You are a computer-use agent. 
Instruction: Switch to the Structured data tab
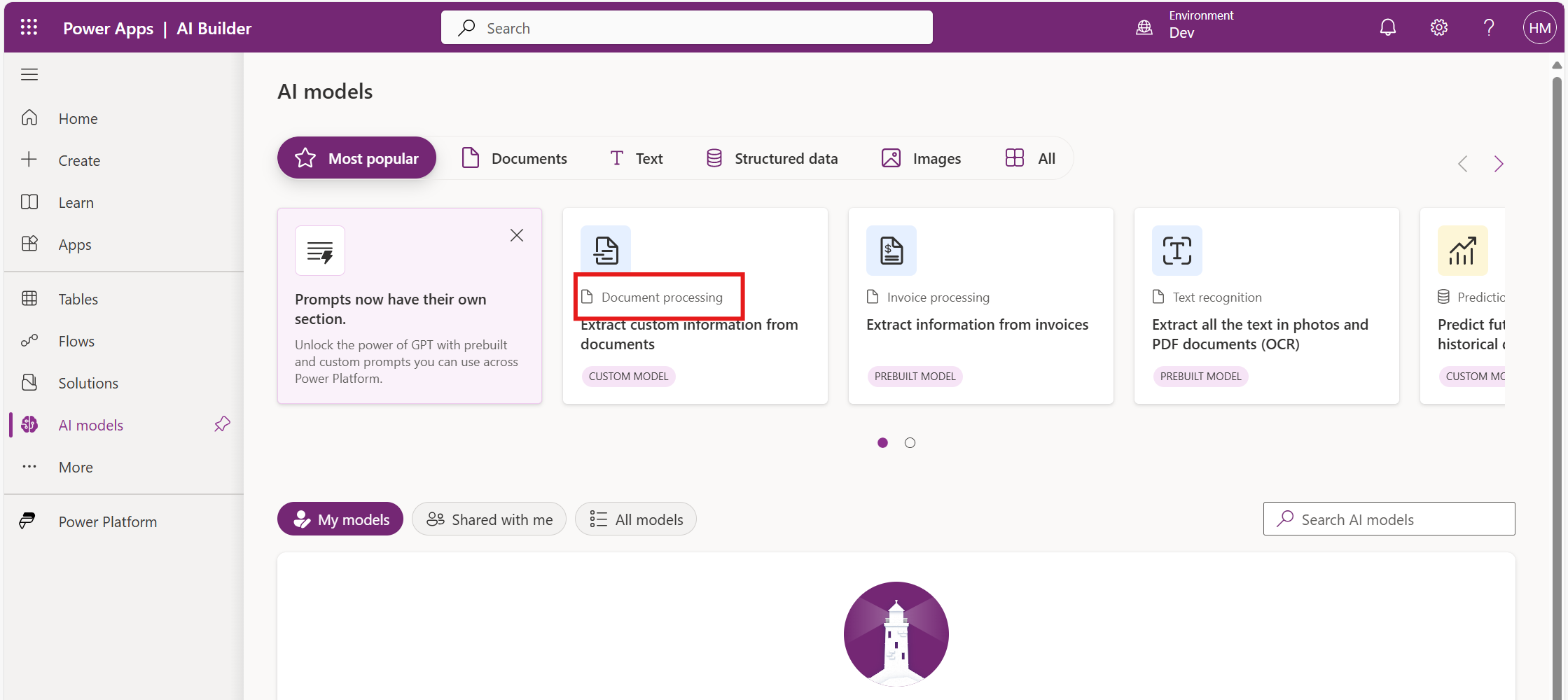772,158
